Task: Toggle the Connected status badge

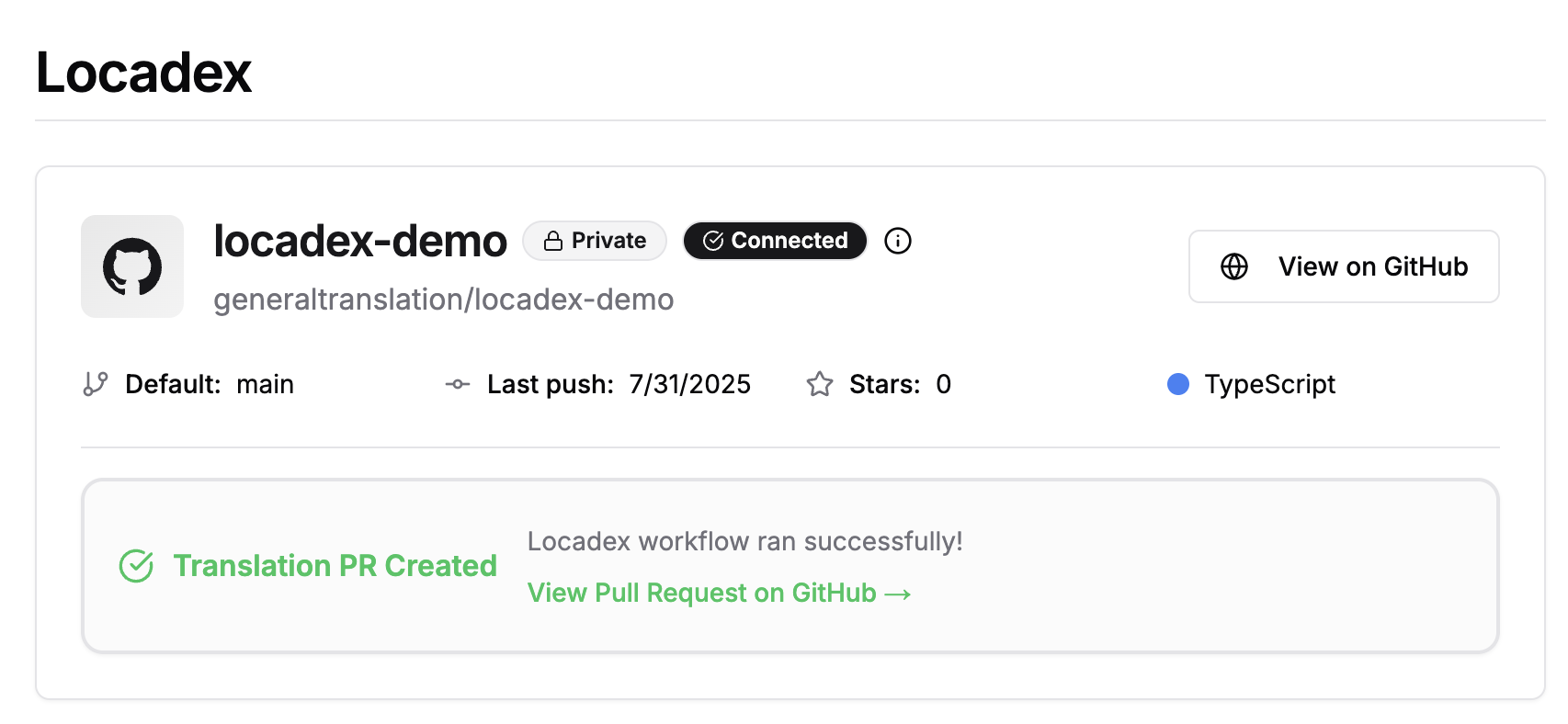Action: click(775, 240)
